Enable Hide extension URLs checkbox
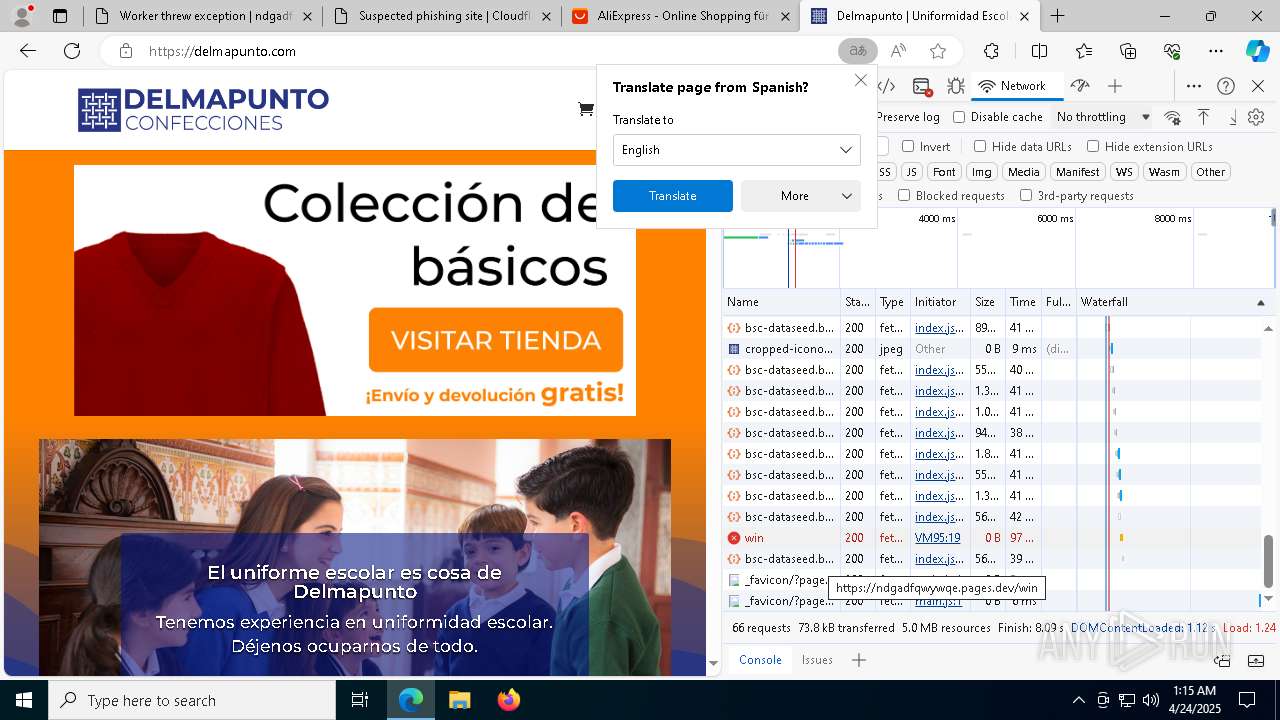Viewport: 1280px width, 720px height. coord(1093,146)
